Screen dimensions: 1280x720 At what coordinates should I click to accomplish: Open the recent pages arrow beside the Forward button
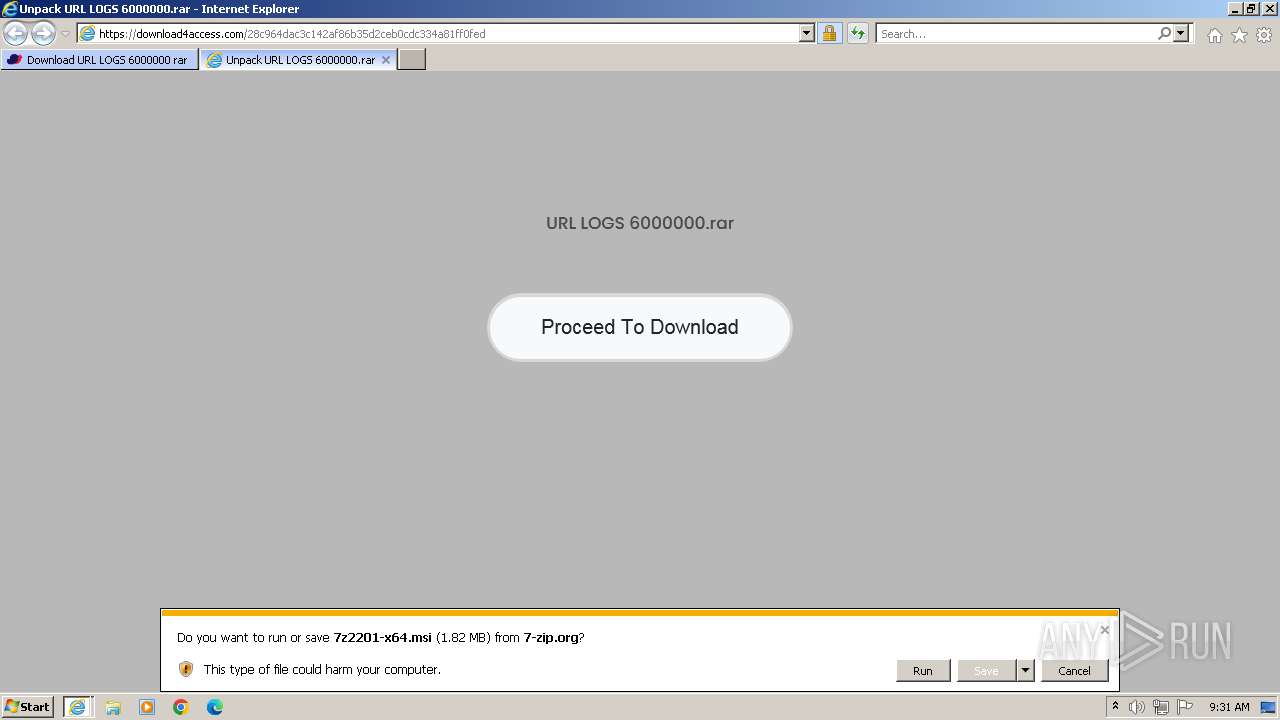65,34
